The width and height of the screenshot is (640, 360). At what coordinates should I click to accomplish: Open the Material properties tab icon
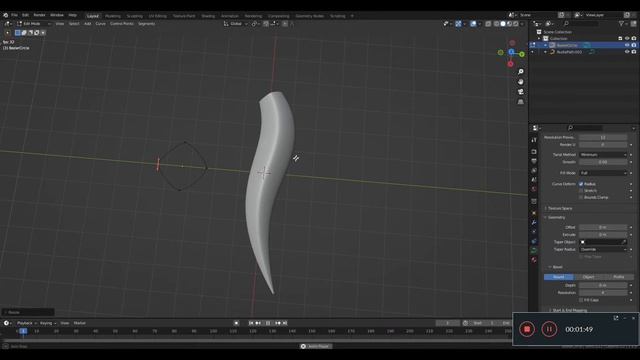pyautogui.click(x=534, y=260)
